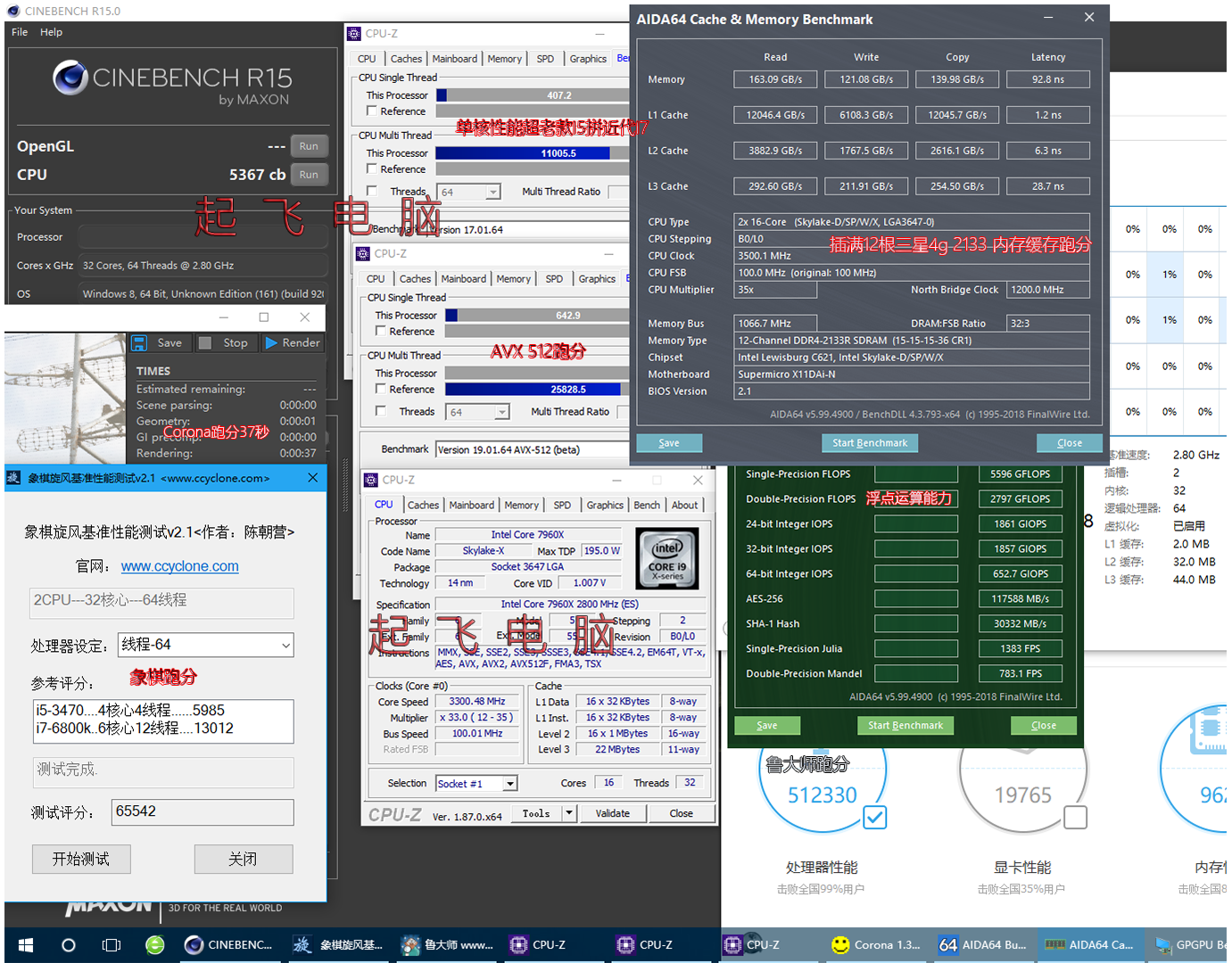
Task: Open Mainboard tab in AVX-512 CPU-Z window
Action: 463,279
